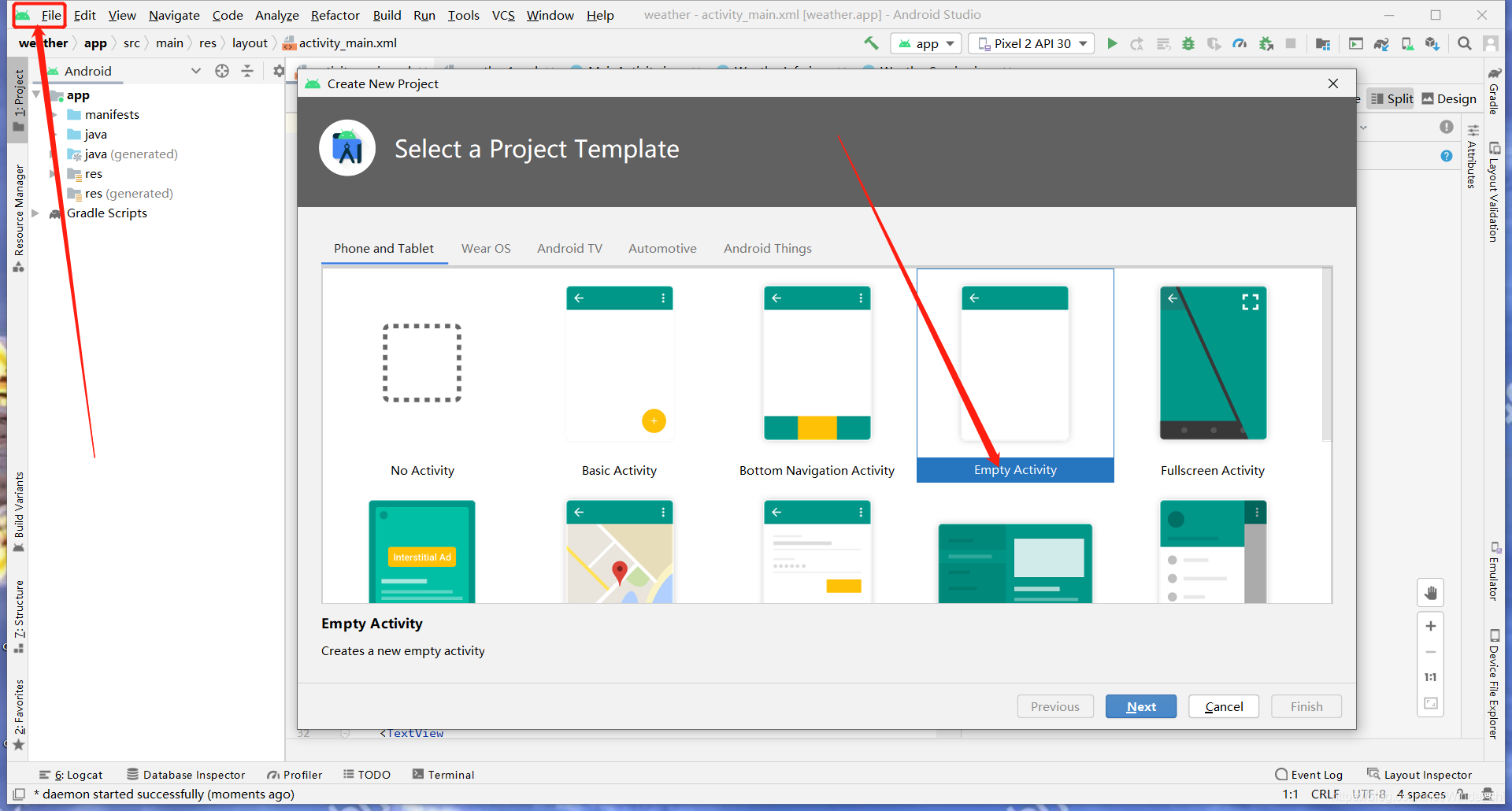Zoom in with the plus icon
Screen dimensions: 1512x811
[x=1431, y=626]
